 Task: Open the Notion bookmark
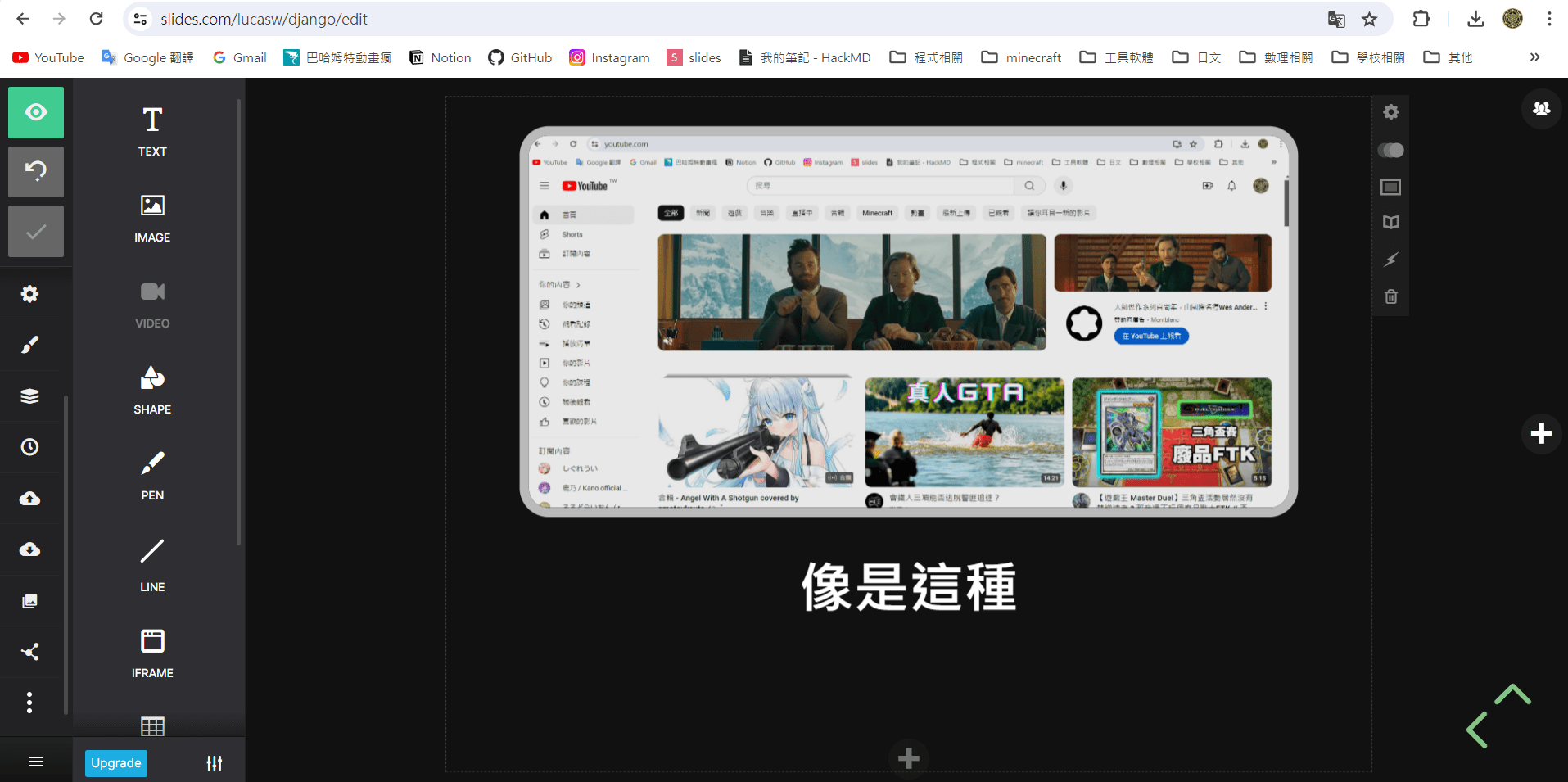click(440, 57)
